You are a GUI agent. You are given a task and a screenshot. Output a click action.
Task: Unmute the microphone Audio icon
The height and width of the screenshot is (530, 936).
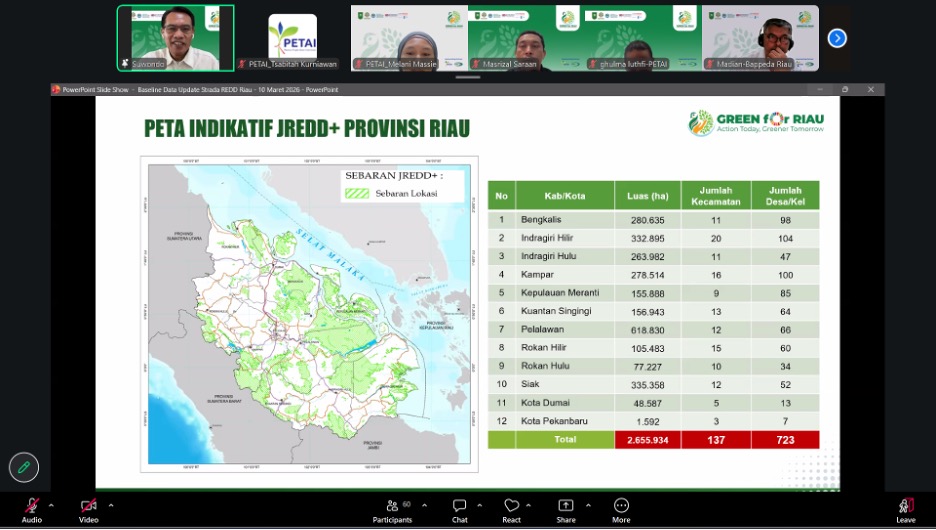click(32, 506)
